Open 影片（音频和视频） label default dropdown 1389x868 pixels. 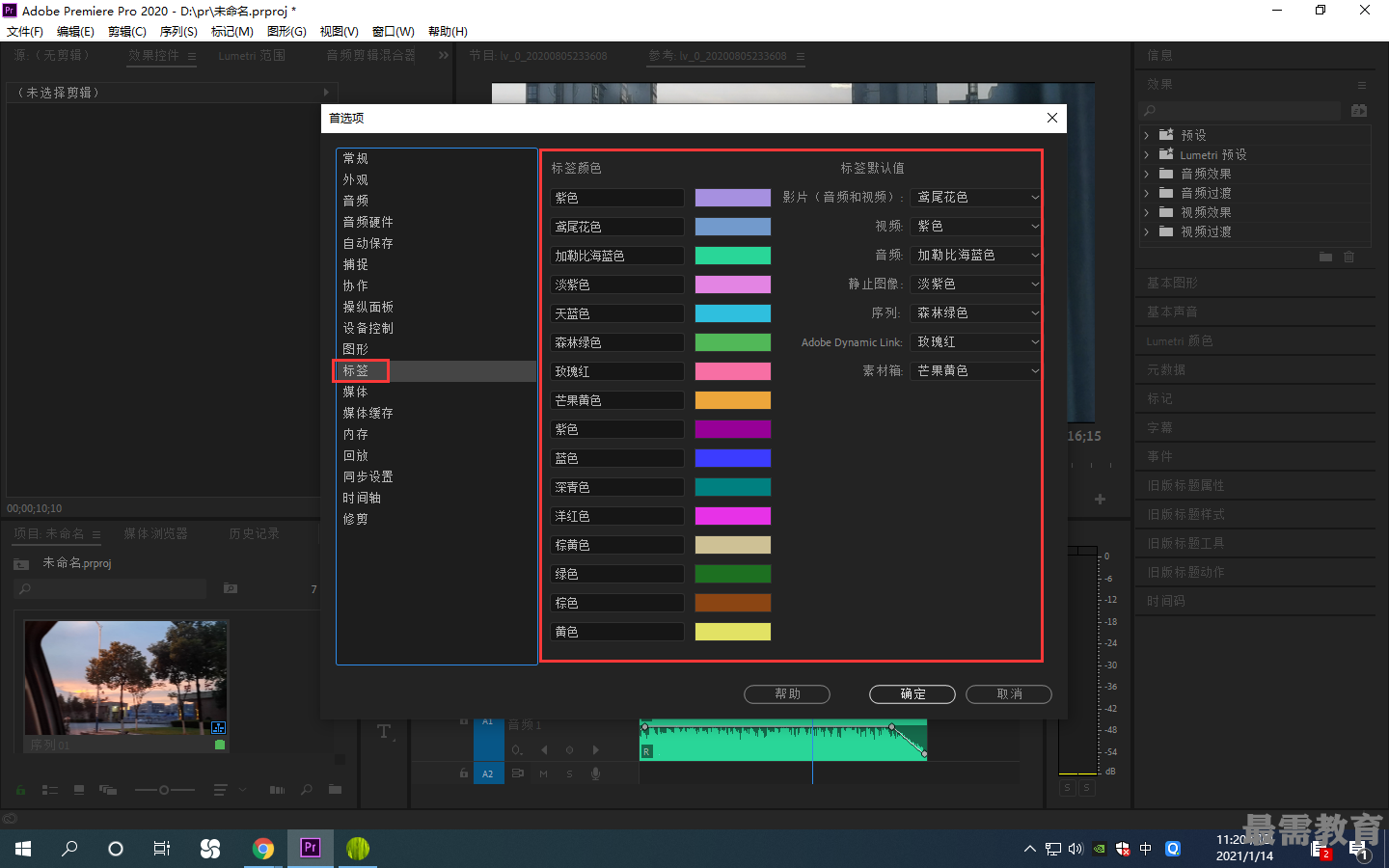pos(975,197)
